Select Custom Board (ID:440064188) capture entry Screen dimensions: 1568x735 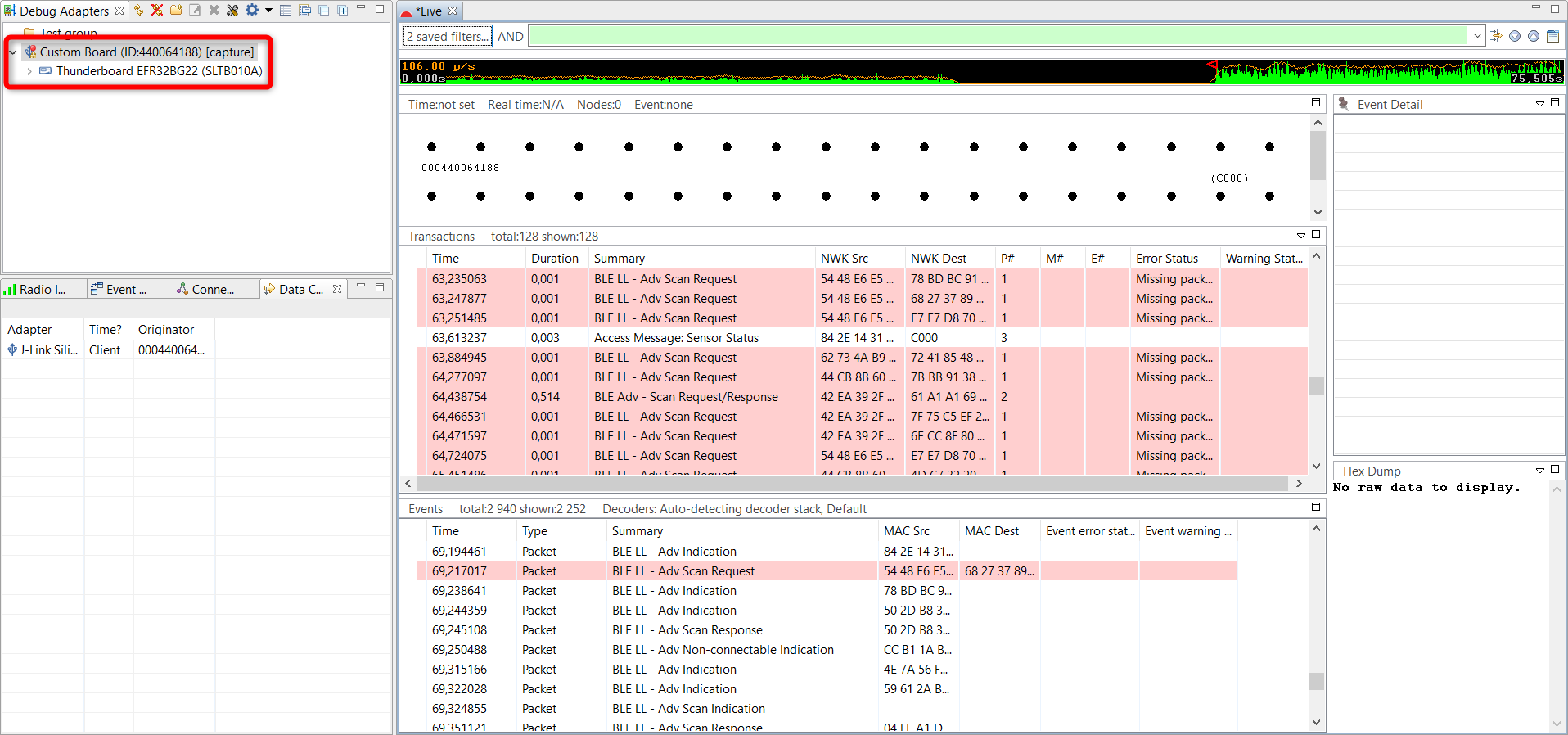click(x=147, y=52)
